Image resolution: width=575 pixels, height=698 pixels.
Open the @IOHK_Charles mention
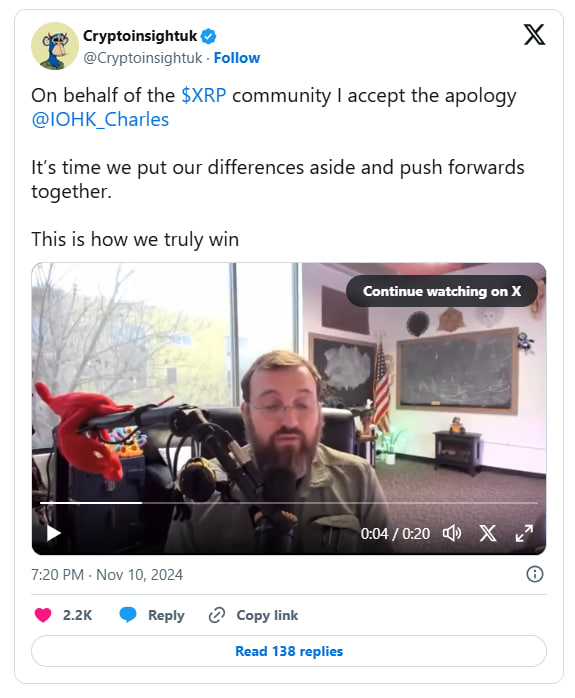(x=100, y=119)
